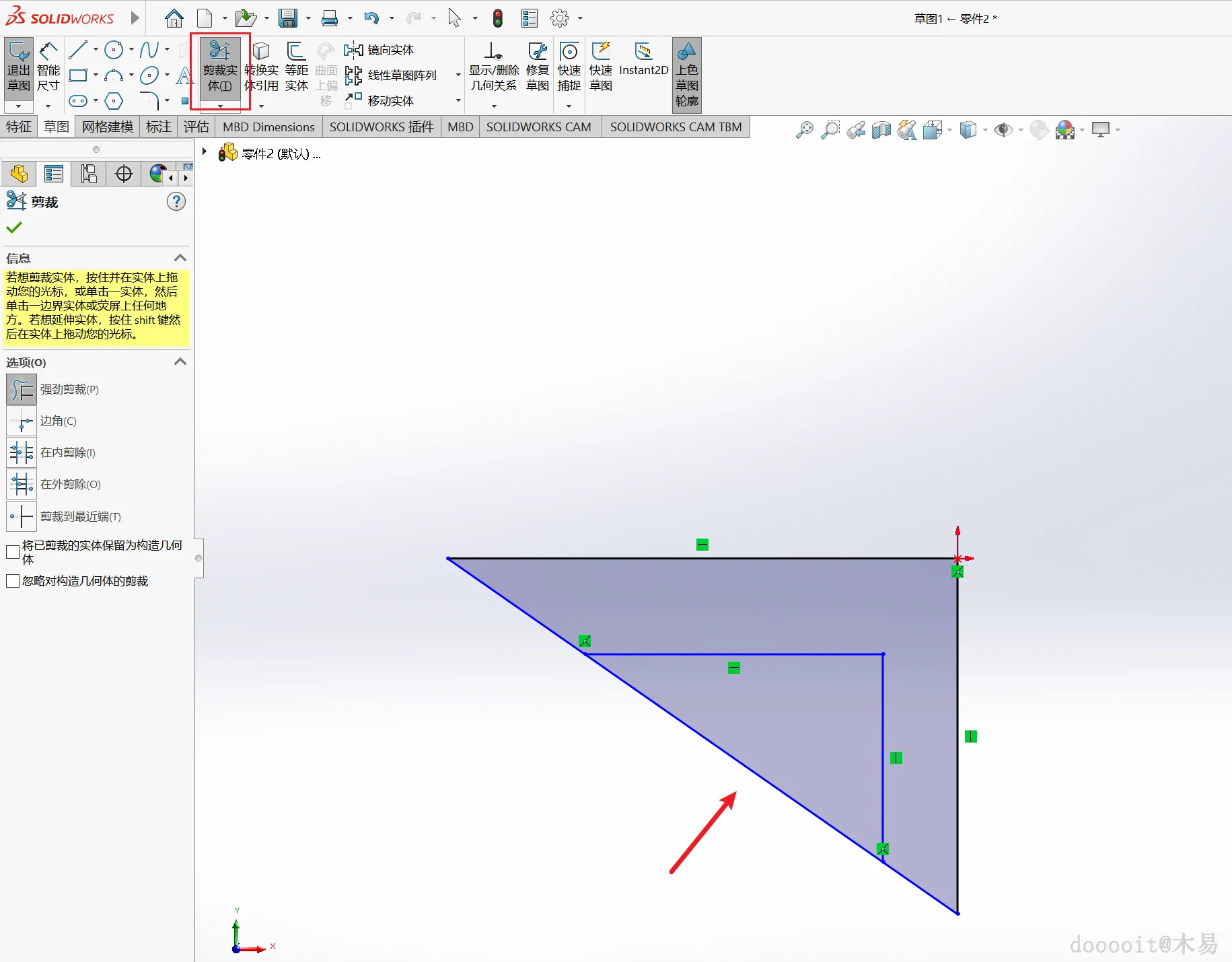Switch to the 网格建模 tab

108,127
